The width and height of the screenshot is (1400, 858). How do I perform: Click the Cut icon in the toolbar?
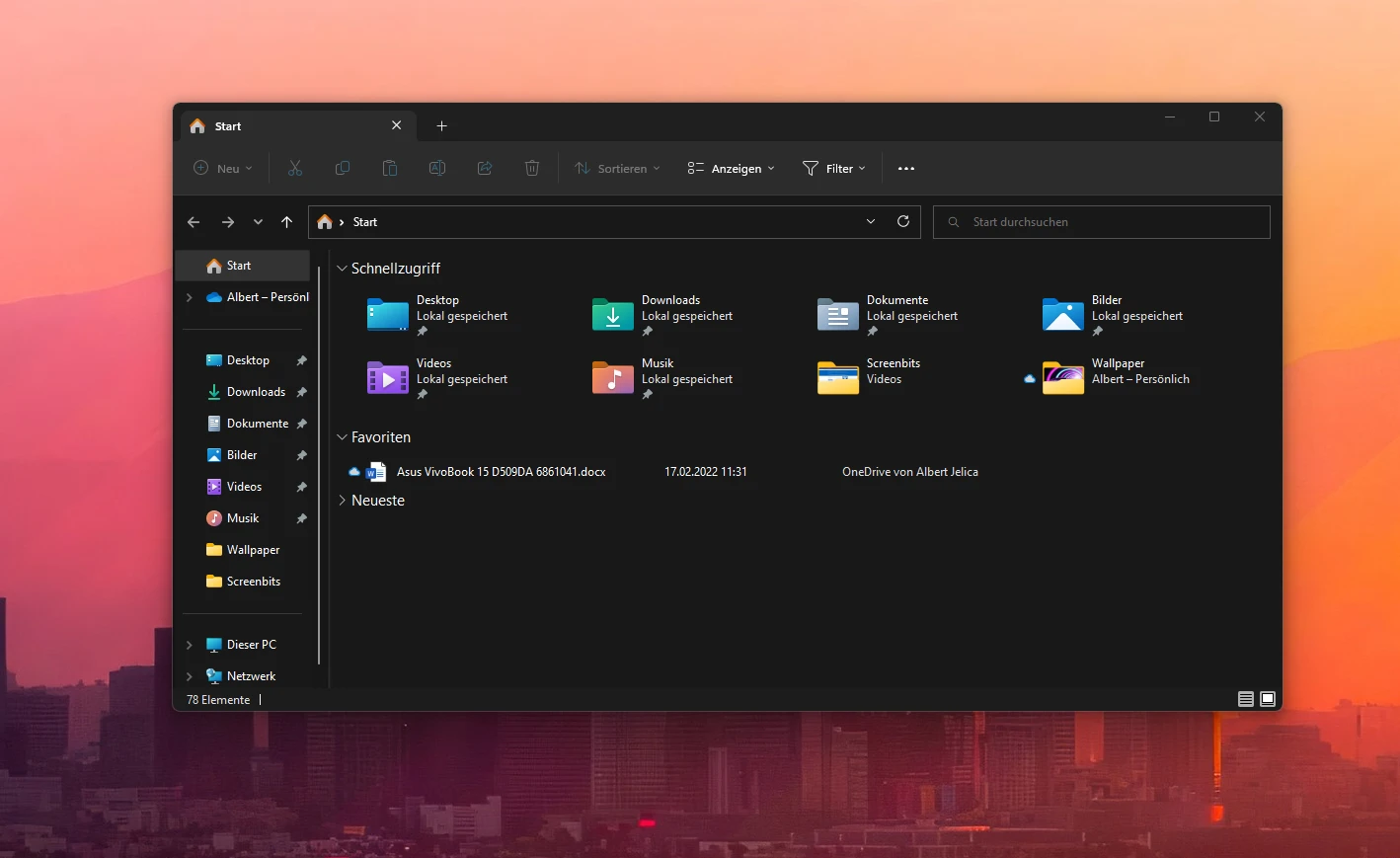coord(294,168)
